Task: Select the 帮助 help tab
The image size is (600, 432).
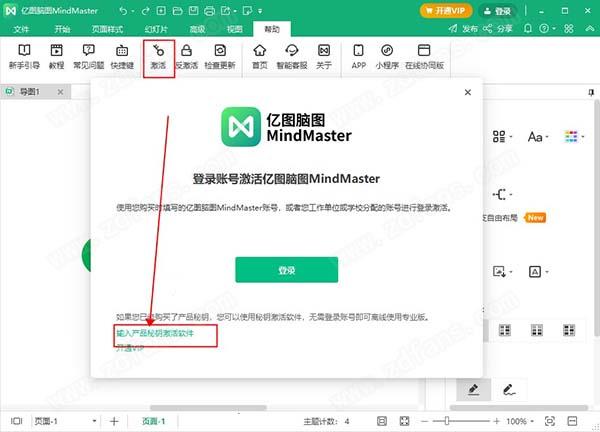Action: click(x=272, y=29)
